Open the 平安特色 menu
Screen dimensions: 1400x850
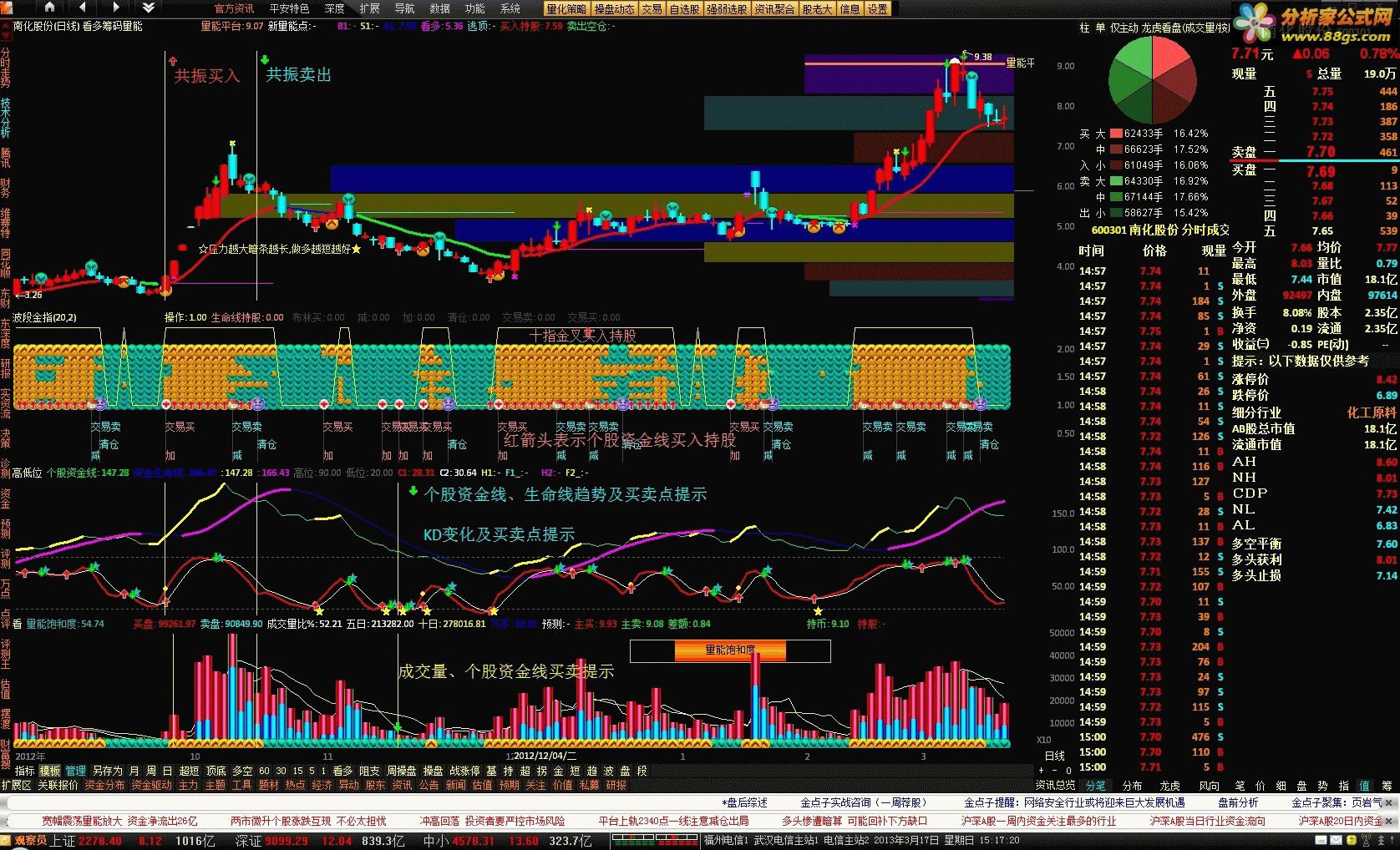coord(289,8)
